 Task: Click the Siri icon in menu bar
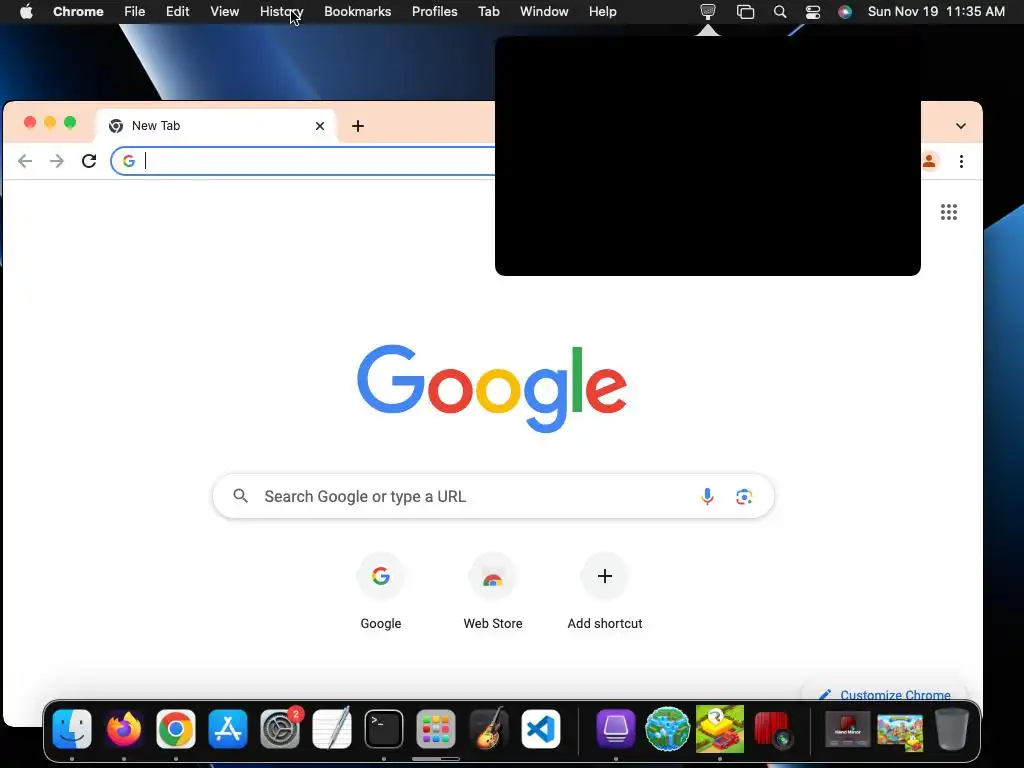[x=845, y=12]
